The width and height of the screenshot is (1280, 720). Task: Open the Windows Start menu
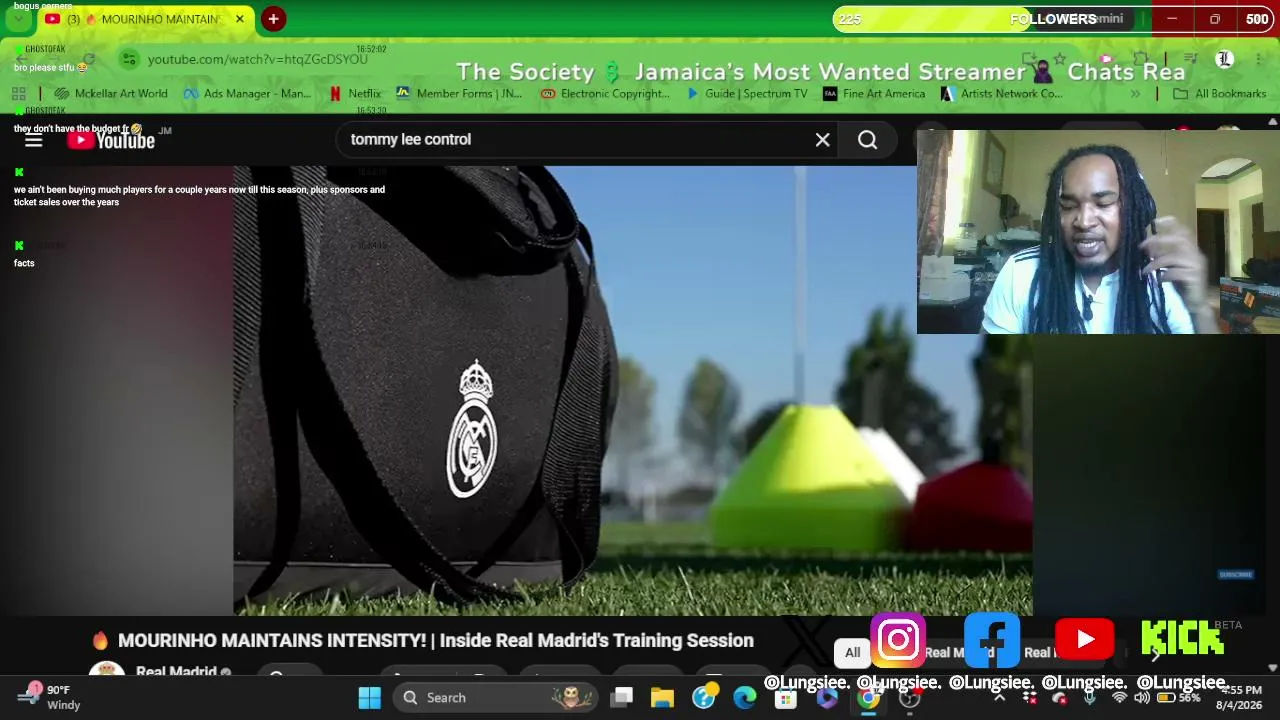369,698
